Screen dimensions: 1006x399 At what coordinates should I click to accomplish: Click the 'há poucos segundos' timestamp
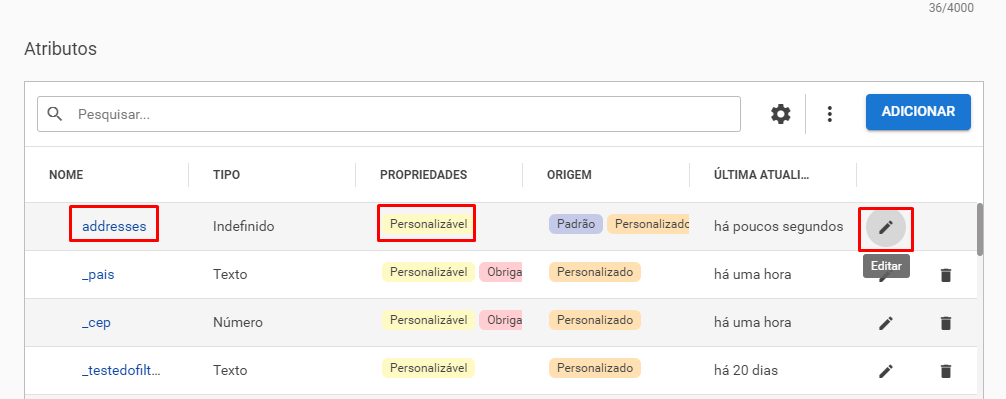click(x=778, y=226)
